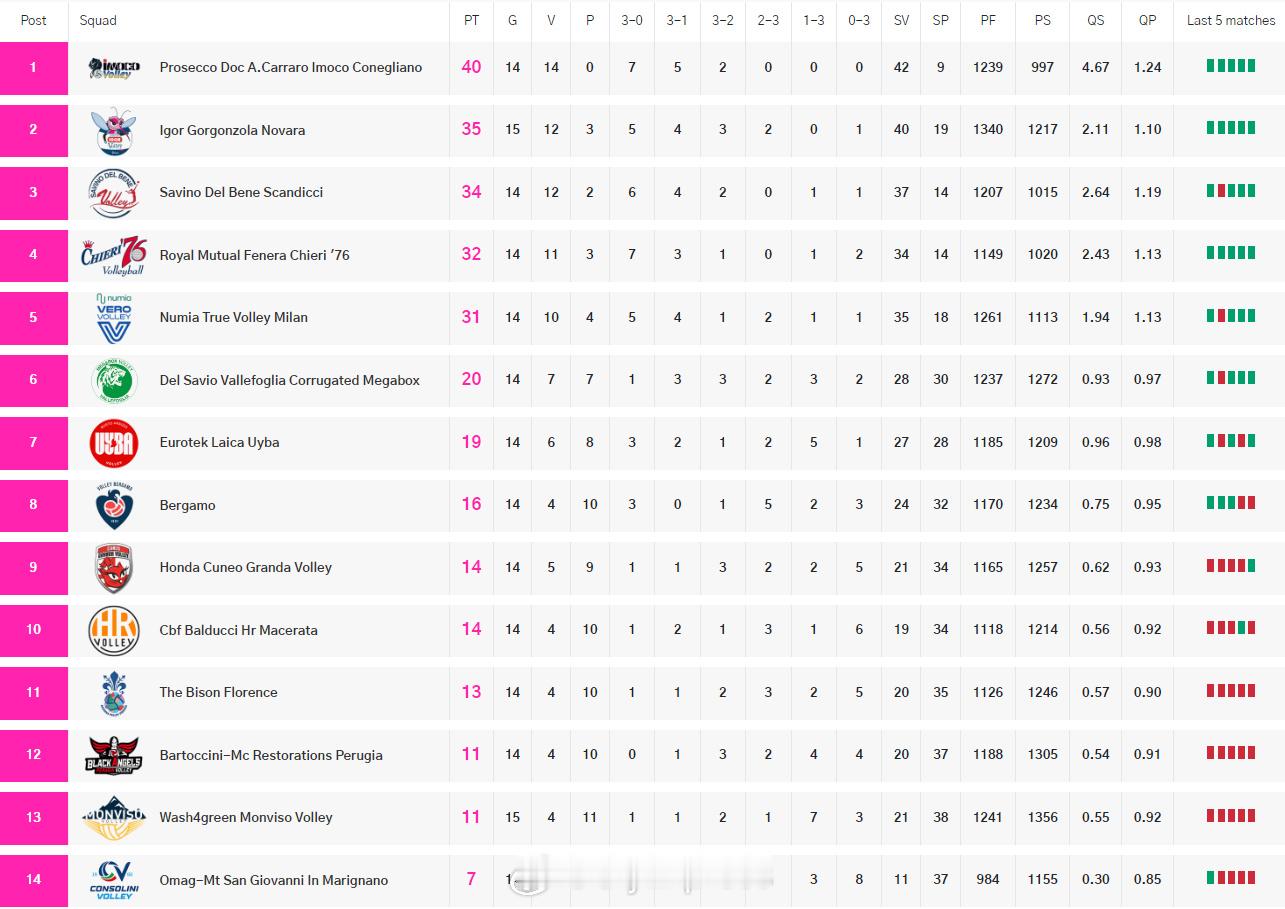Screen dimensions: 1285x909
Task: Click the PT points column header
Action: pos(471,20)
